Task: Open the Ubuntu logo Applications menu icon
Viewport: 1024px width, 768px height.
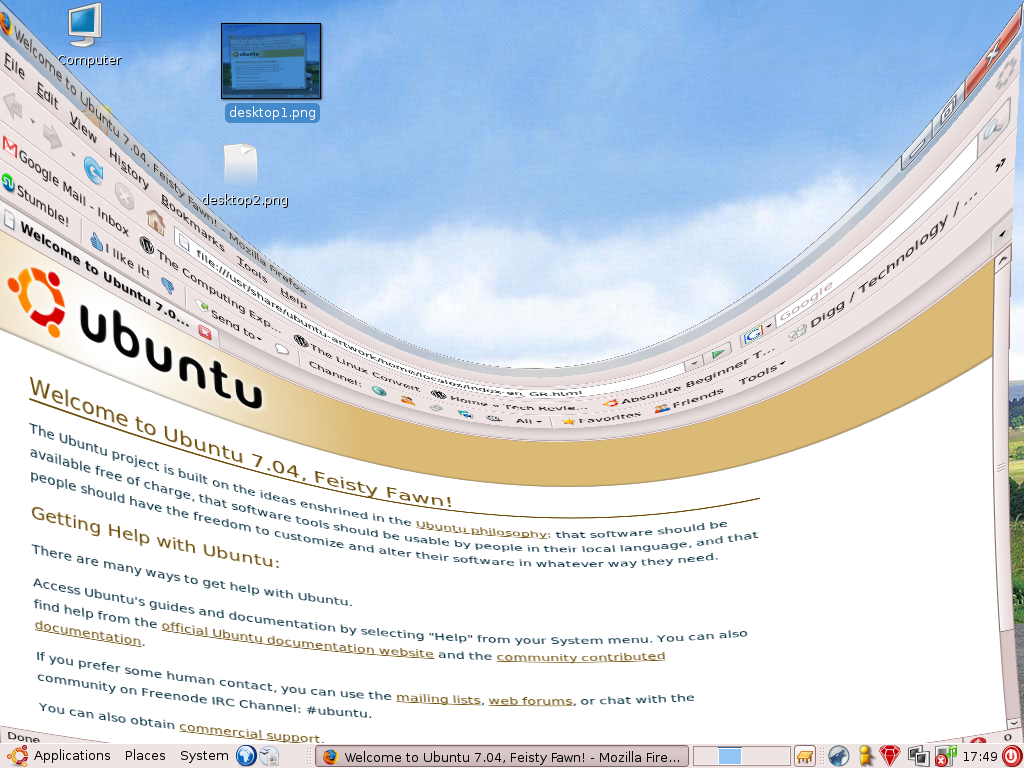Action: [x=16, y=756]
